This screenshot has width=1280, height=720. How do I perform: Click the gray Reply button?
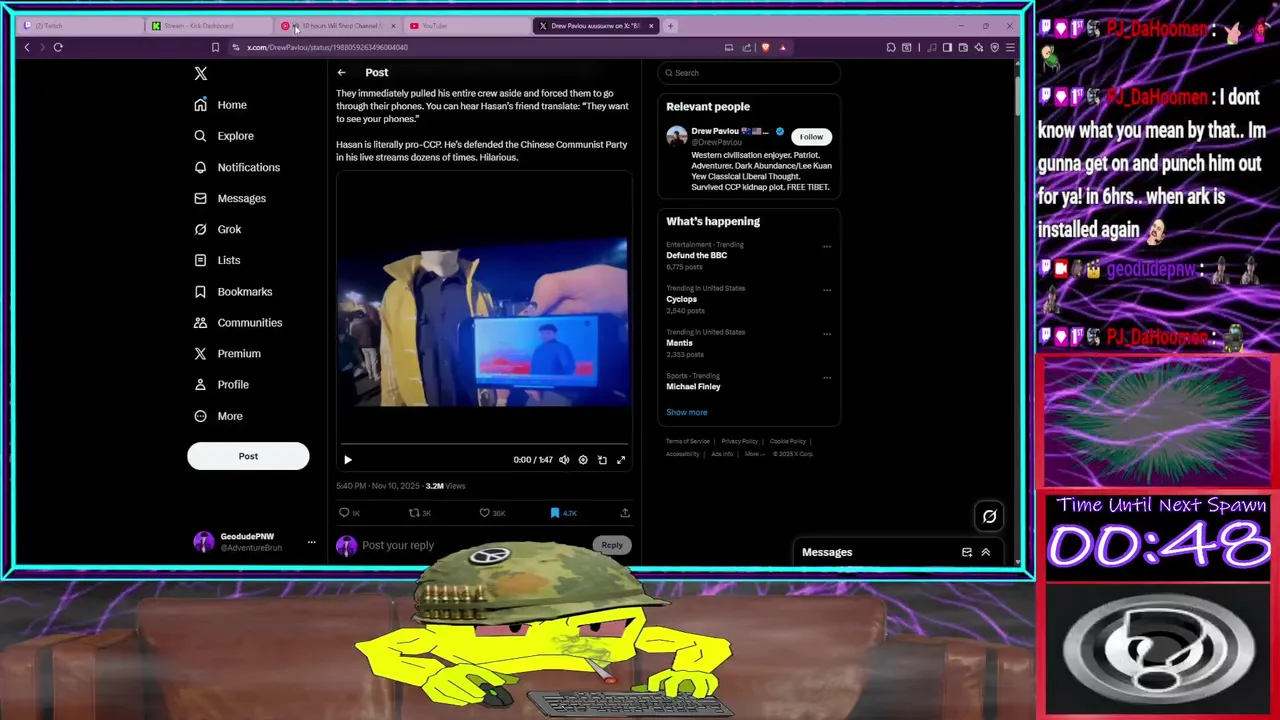coord(612,545)
